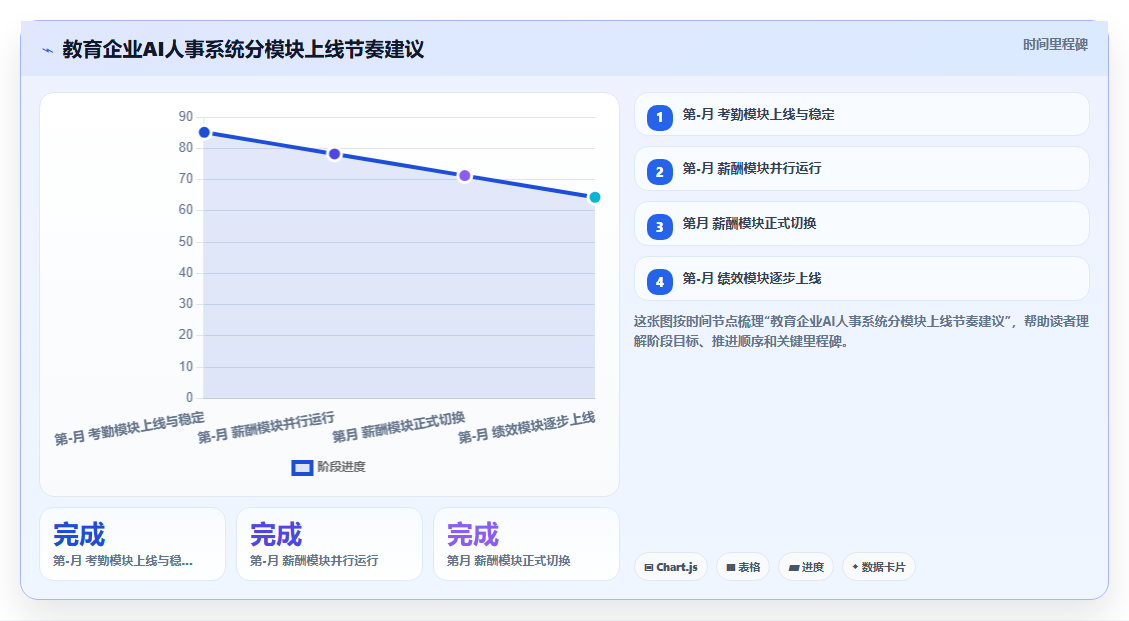The width and height of the screenshot is (1129, 621).
Task: Toggle the 阶段进度 legend color box
Action: [302, 468]
